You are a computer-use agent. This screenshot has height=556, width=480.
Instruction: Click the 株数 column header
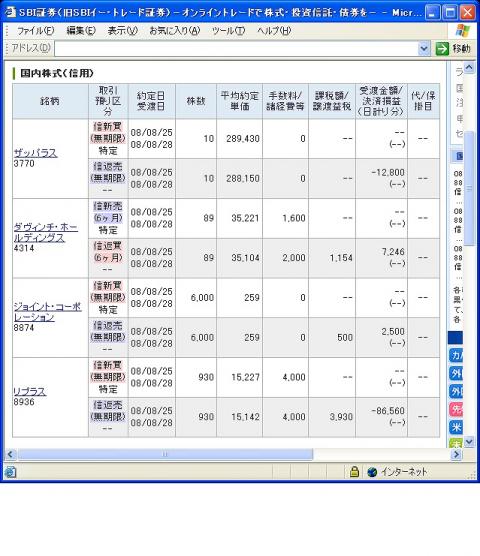(196, 101)
